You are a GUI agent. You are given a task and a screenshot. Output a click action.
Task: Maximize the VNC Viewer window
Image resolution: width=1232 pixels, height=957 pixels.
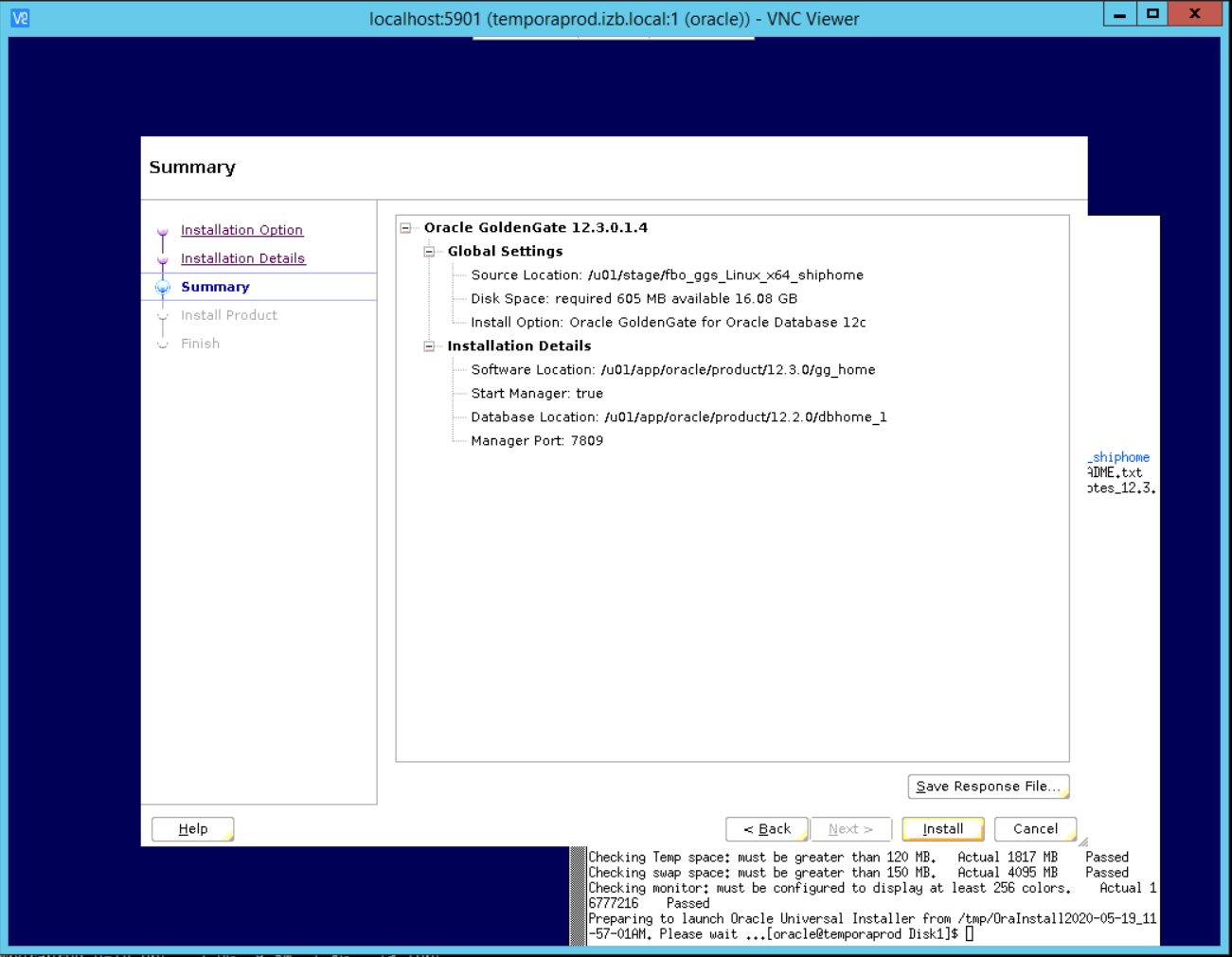pos(1152,13)
